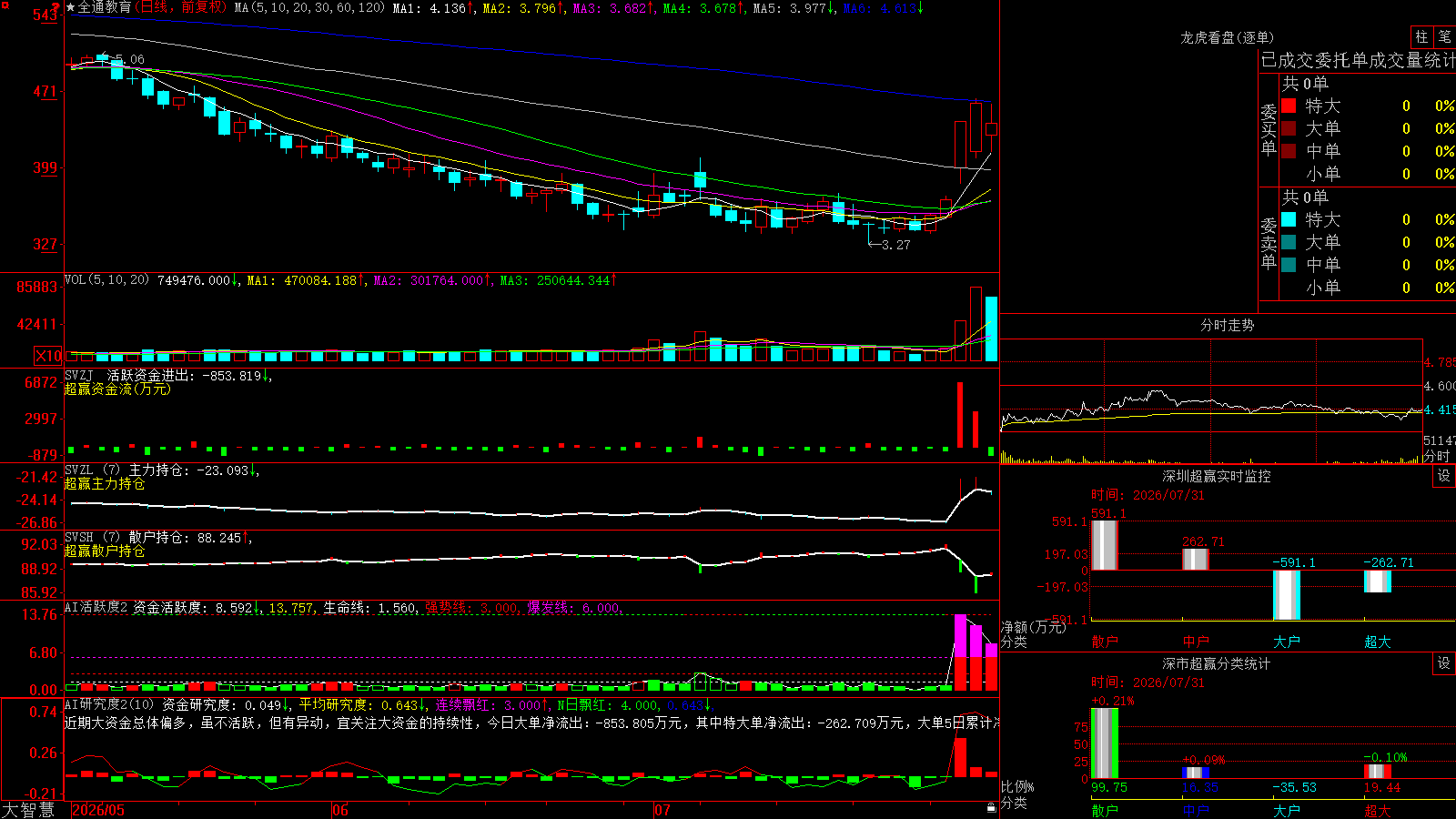Click the star icon before 全通教育
The width and height of the screenshot is (1456, 819).
coord(71,7)
